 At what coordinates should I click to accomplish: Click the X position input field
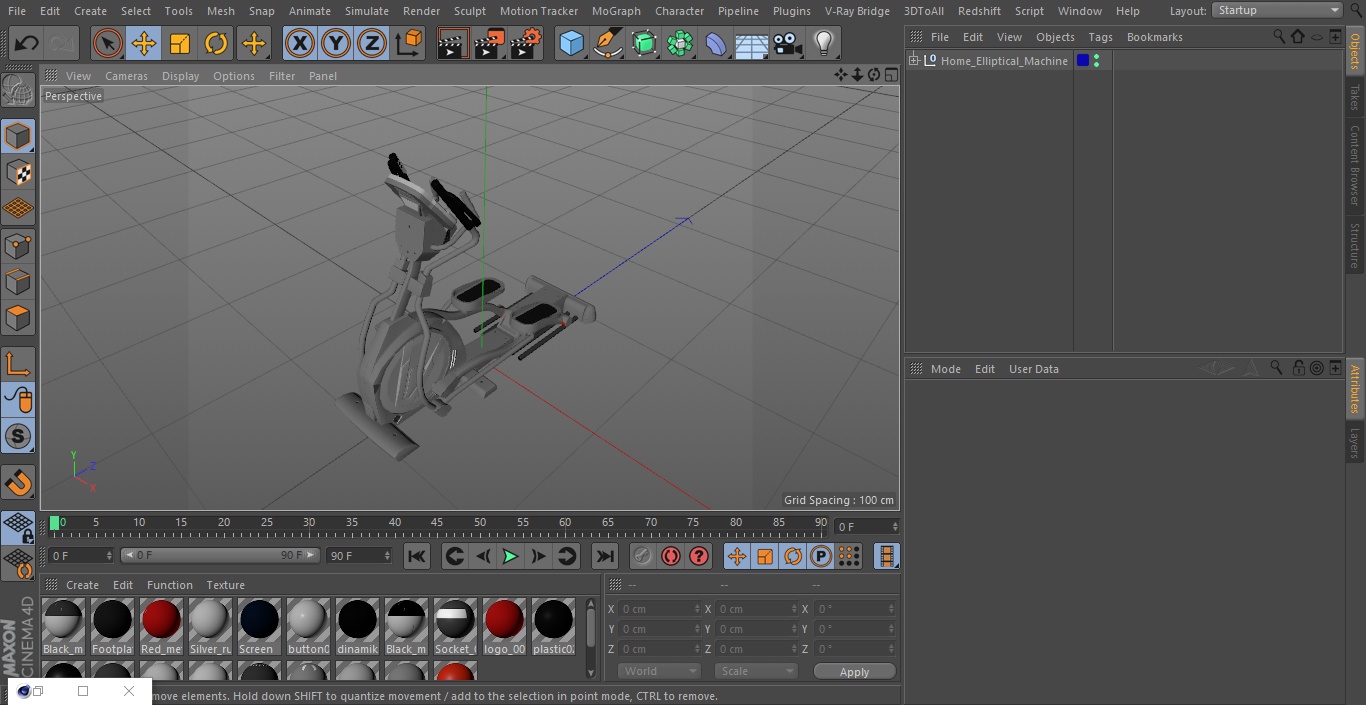[x=660, y=609]
